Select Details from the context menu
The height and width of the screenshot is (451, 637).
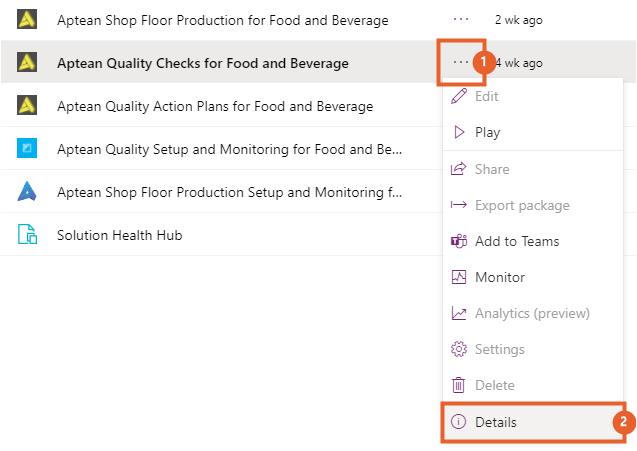(x=496, y=422)
